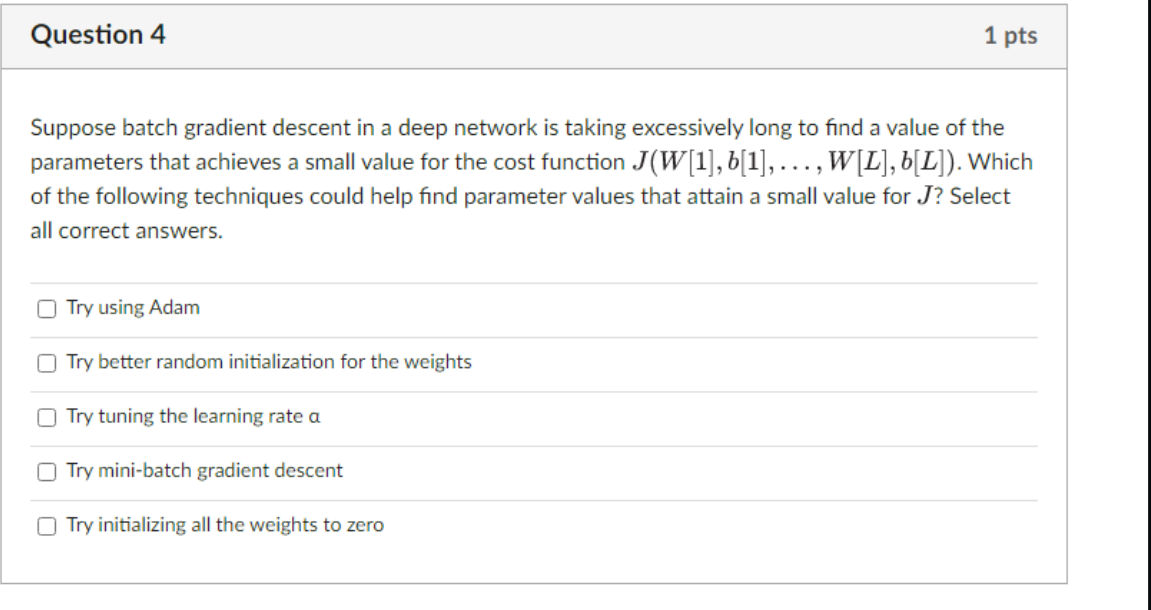Viewport: 1151px width, 610px height.
Task: Select 'Try mini-batch gradient descent' checkbox
Action: coord(45,470)
